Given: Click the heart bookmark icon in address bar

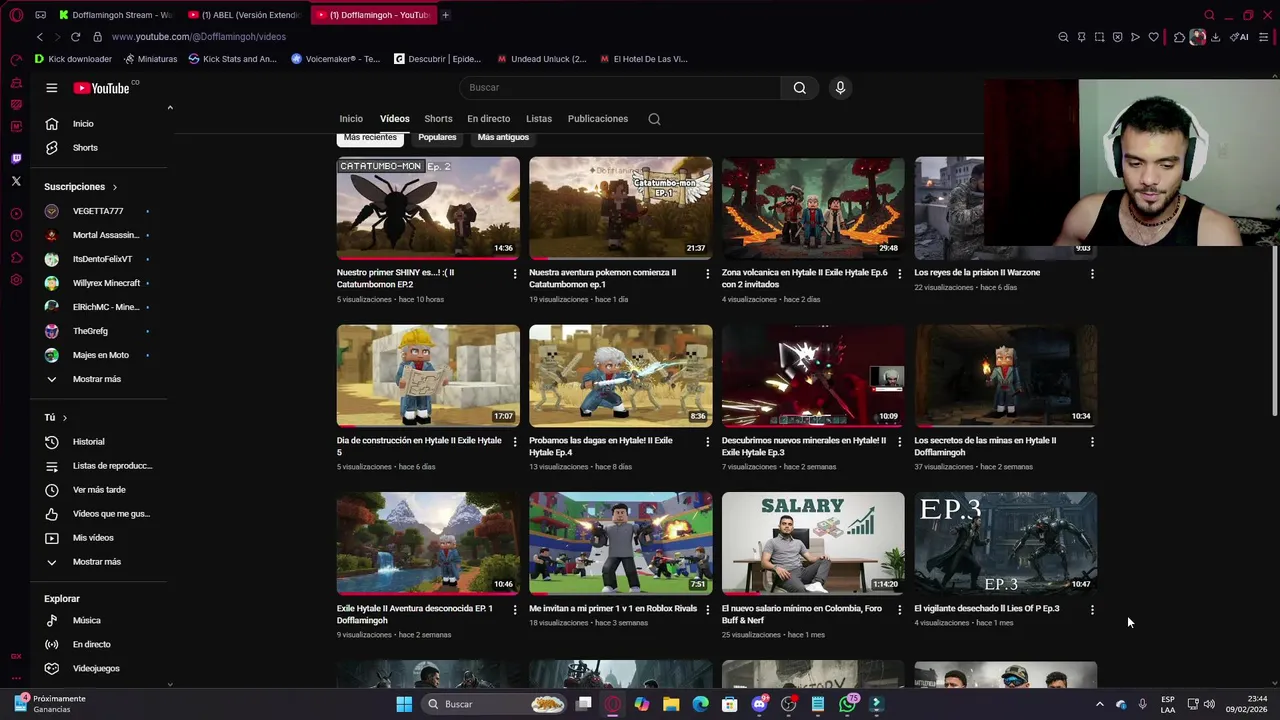Looking at the screenshot, I should 1153,37.
